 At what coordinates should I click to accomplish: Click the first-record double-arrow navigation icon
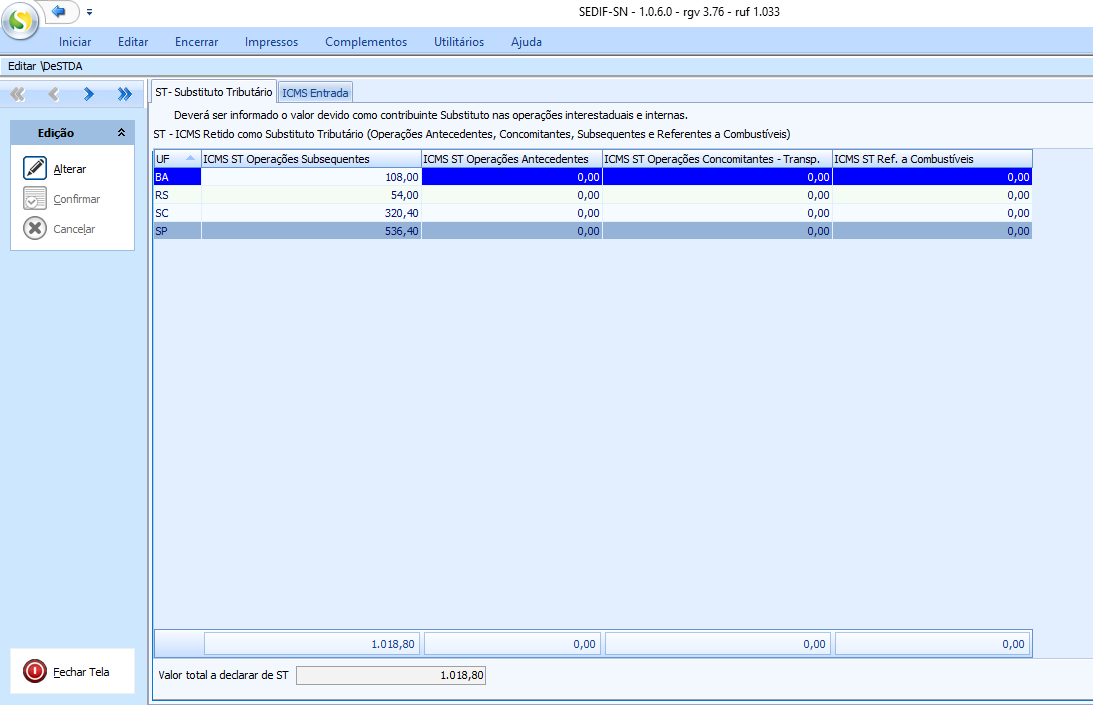pyautogui.click(x=16, y=94)
